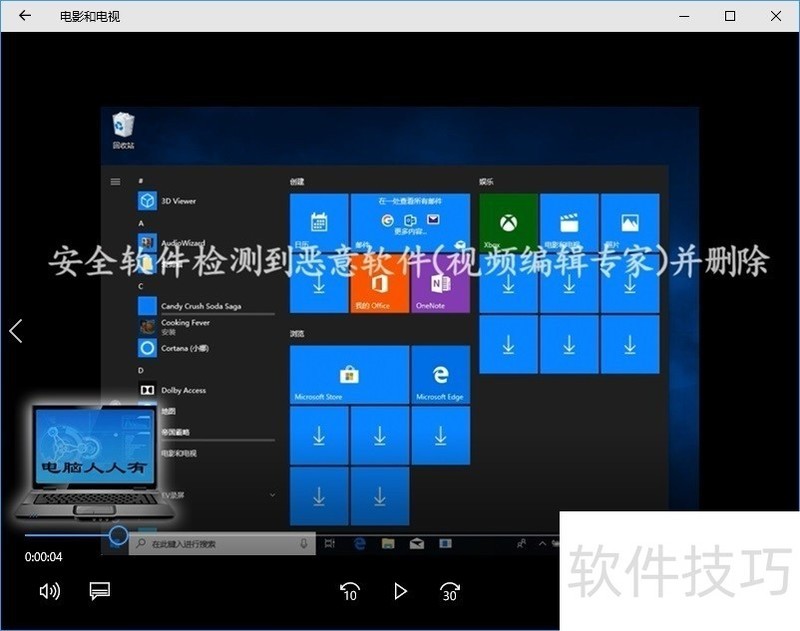Viewport: 800px width, 631px height.
Task: Click the purple OneNote tile
Action: (x=440, y=284)
